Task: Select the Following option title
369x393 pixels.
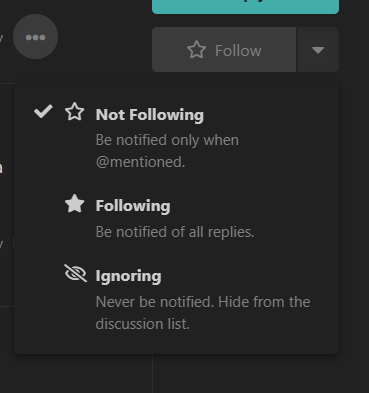Action: tap(133, 206)
